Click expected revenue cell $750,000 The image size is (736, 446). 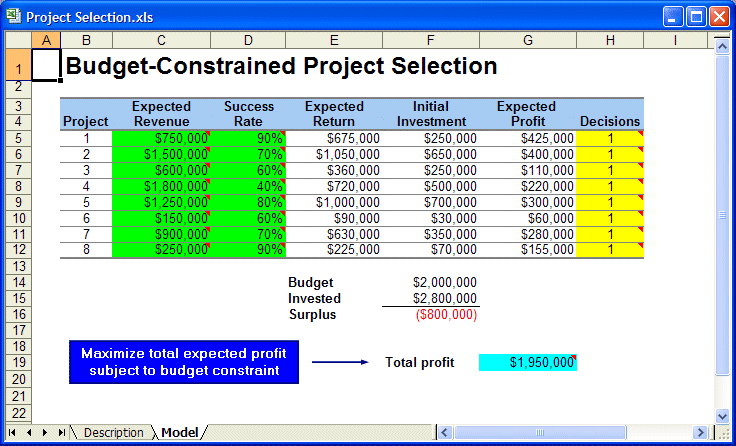click(161, 138)
